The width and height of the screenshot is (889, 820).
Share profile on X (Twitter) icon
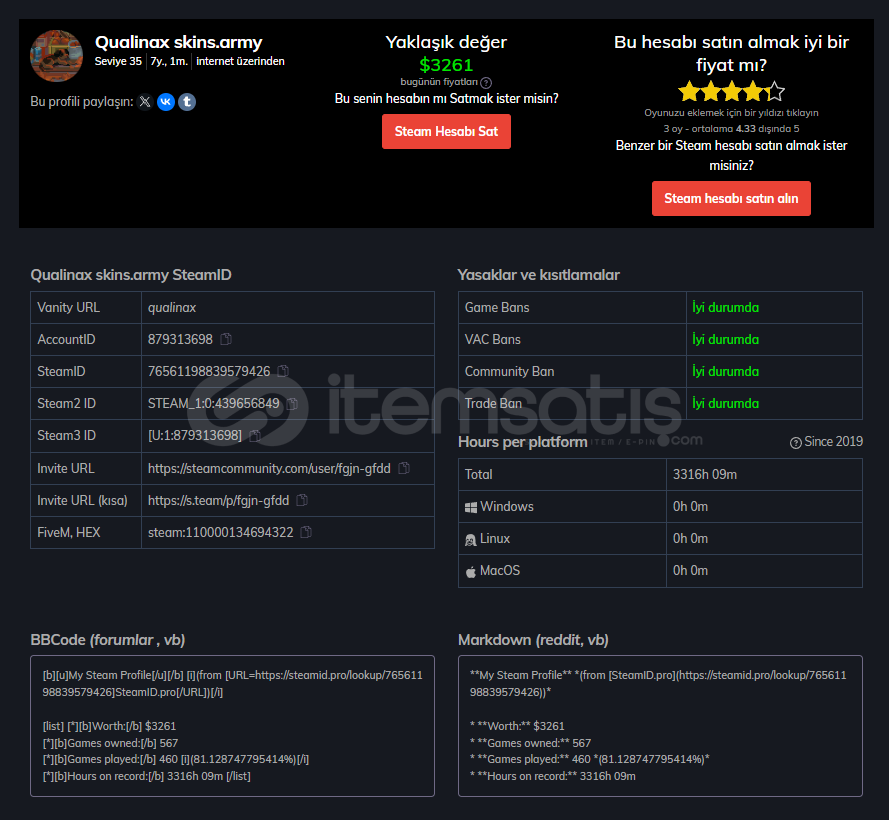click(145, 102)
